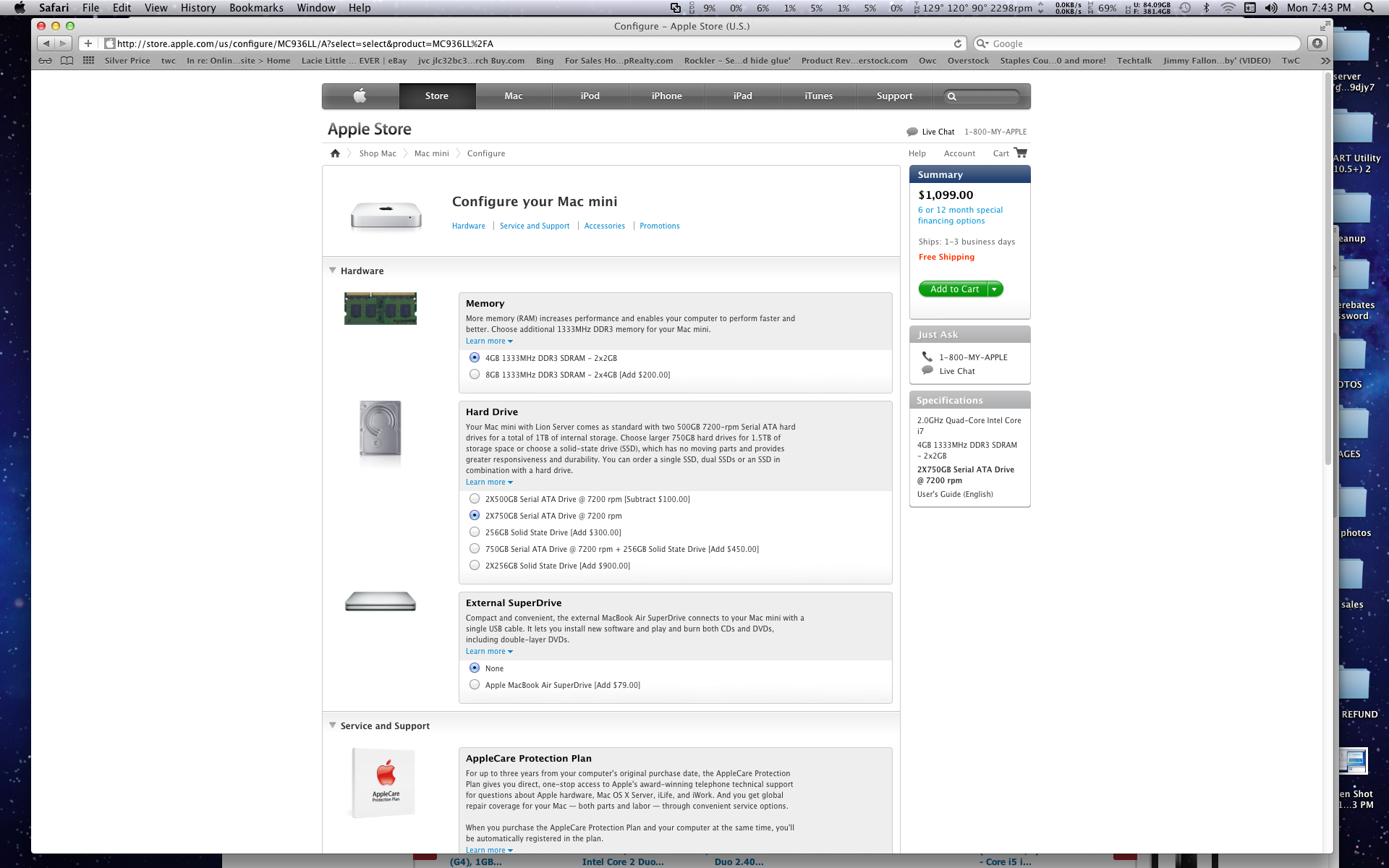Open Google search engine dropdown in Safari
The height and width of the screenshot is (868, 1389).
[982, 43]
